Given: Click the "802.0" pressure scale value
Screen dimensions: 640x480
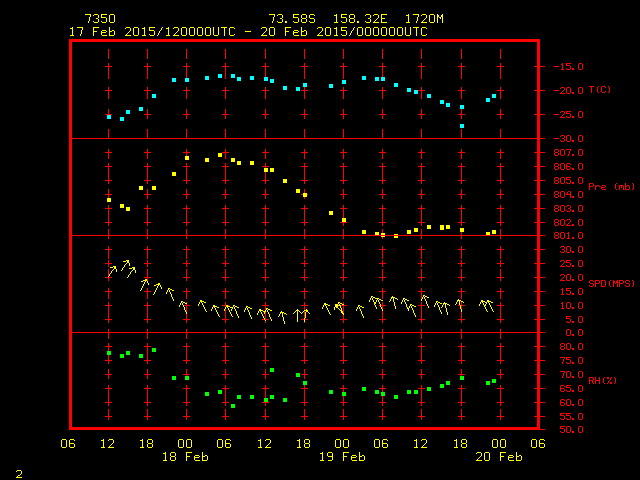Looking at the screenshot, I should point(568,222).
